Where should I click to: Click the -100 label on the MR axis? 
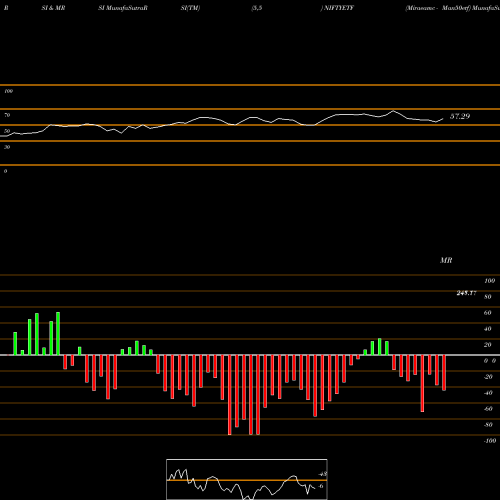coord(490,441)
